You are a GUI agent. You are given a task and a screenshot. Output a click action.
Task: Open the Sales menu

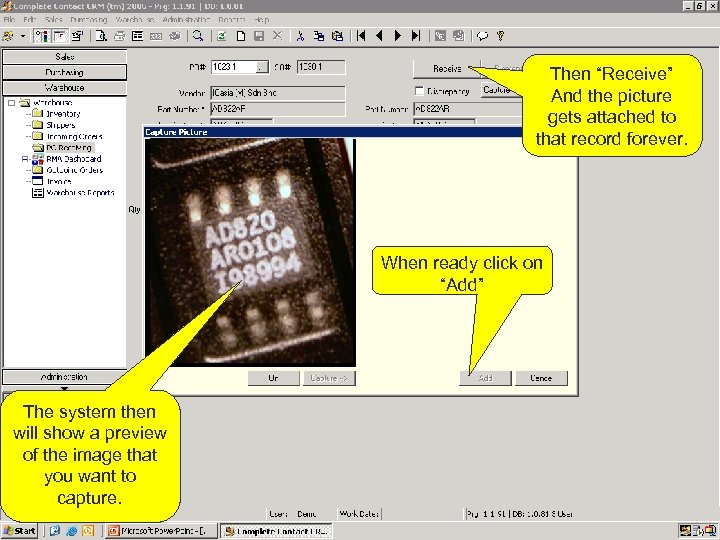(x=53, y=20)
